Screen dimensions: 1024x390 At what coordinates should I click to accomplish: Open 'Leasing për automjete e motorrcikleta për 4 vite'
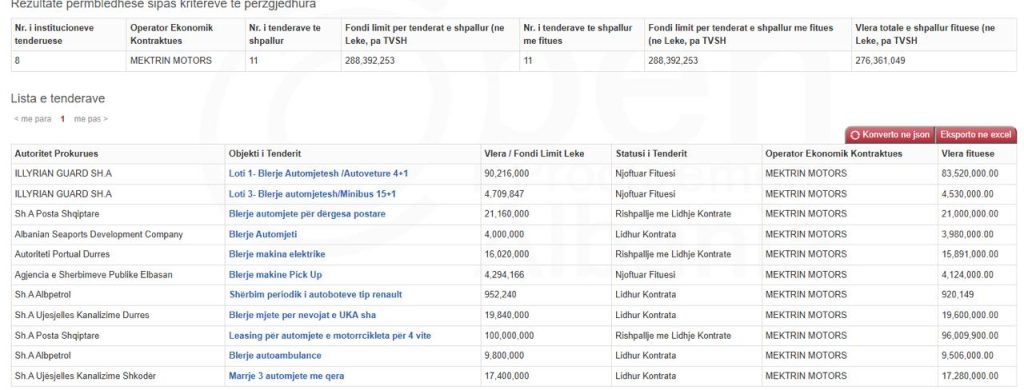(x=330, y=336)
